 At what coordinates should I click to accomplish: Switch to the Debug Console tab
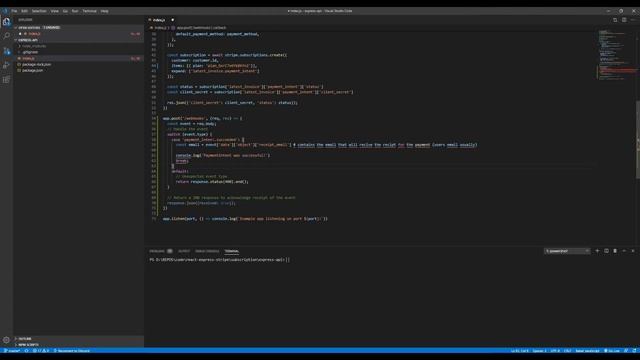coord(207,251)
